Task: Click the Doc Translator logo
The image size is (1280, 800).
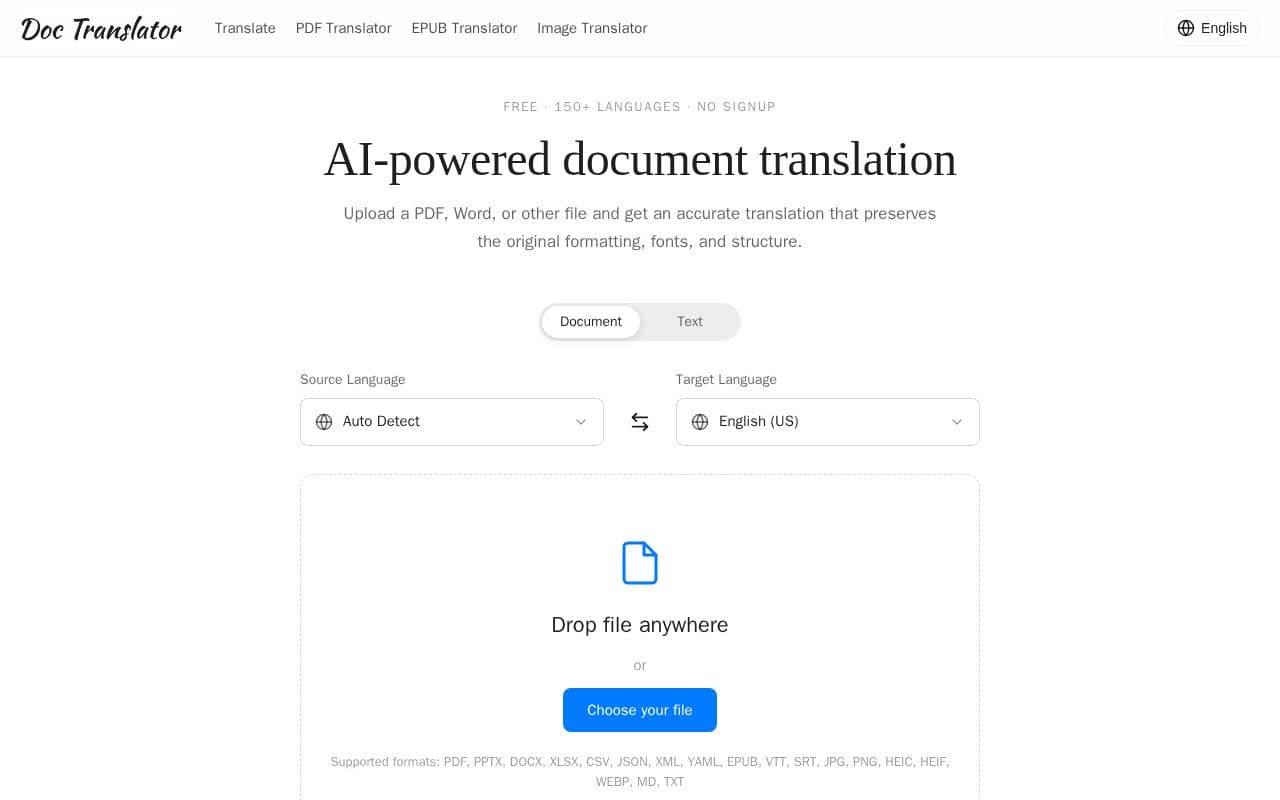Action: point(101,28)
